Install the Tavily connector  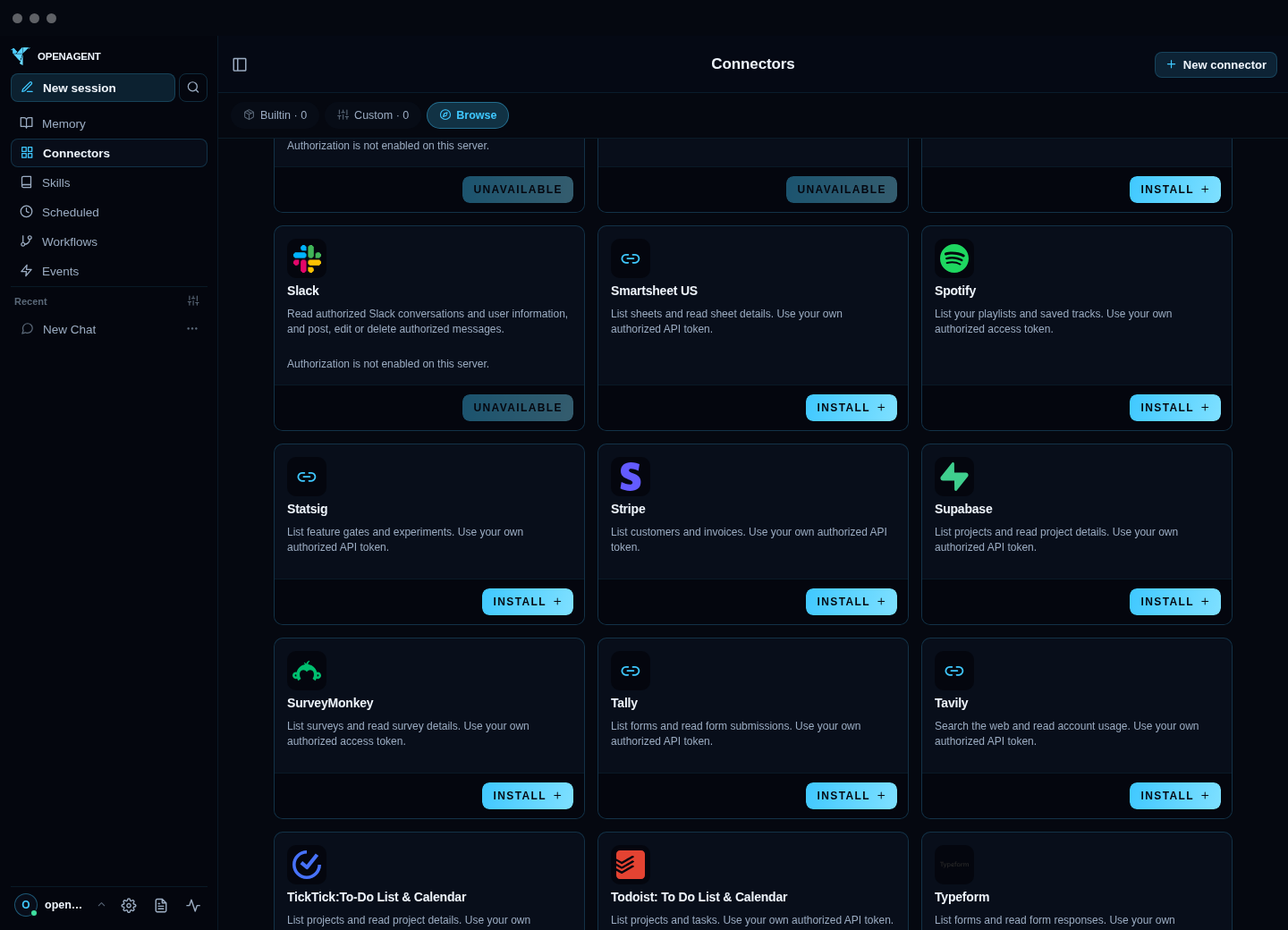tap(1175, 796)
